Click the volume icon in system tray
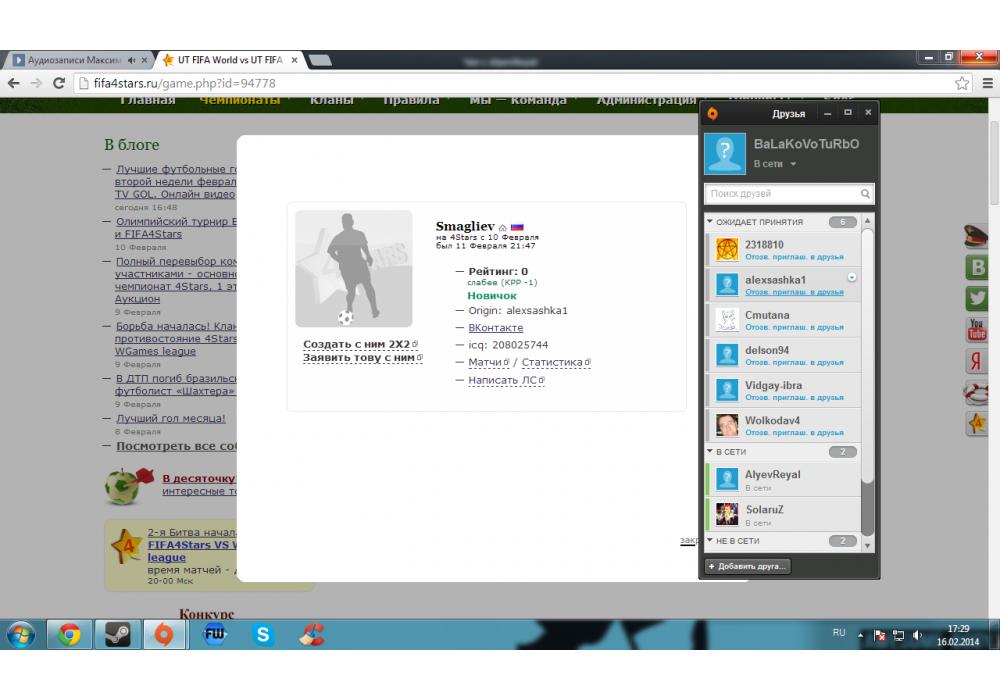The width and height of the screenshot is (1000, 700). 917,635
